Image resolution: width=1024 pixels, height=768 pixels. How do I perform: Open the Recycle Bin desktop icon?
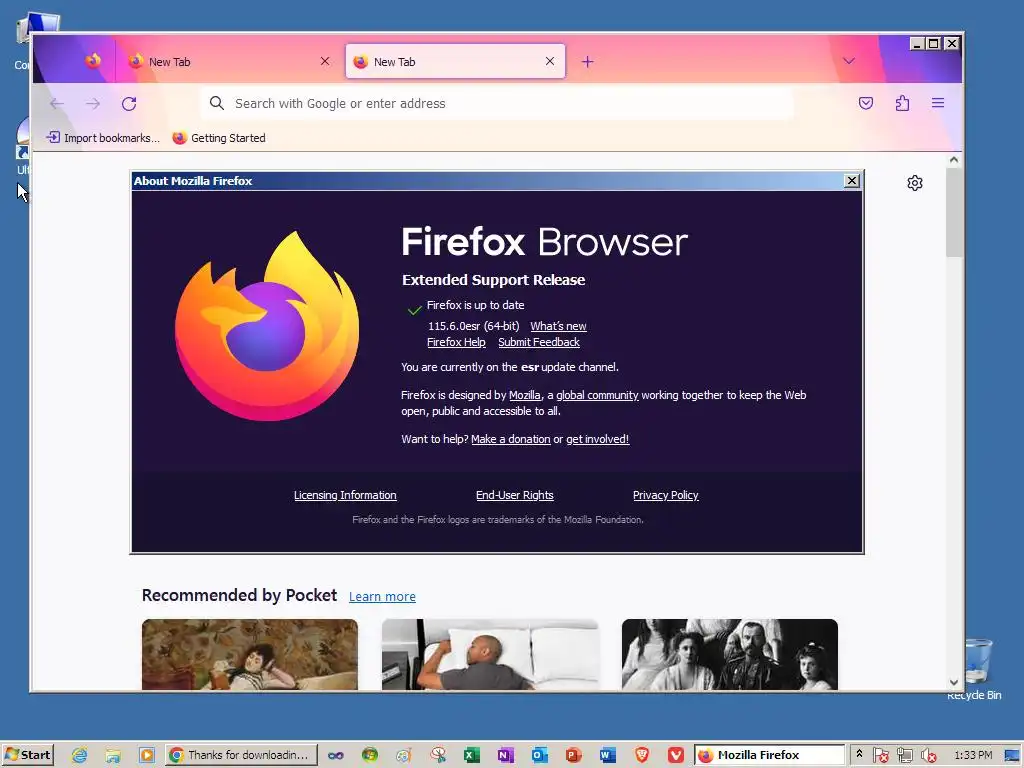click(976, 667)
